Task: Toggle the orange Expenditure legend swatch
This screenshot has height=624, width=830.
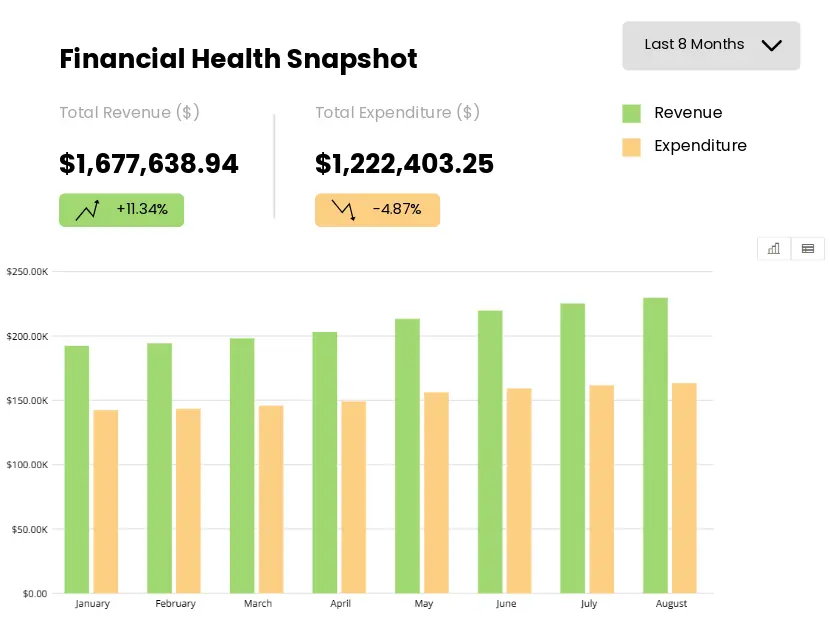Action: click(631, 147)
